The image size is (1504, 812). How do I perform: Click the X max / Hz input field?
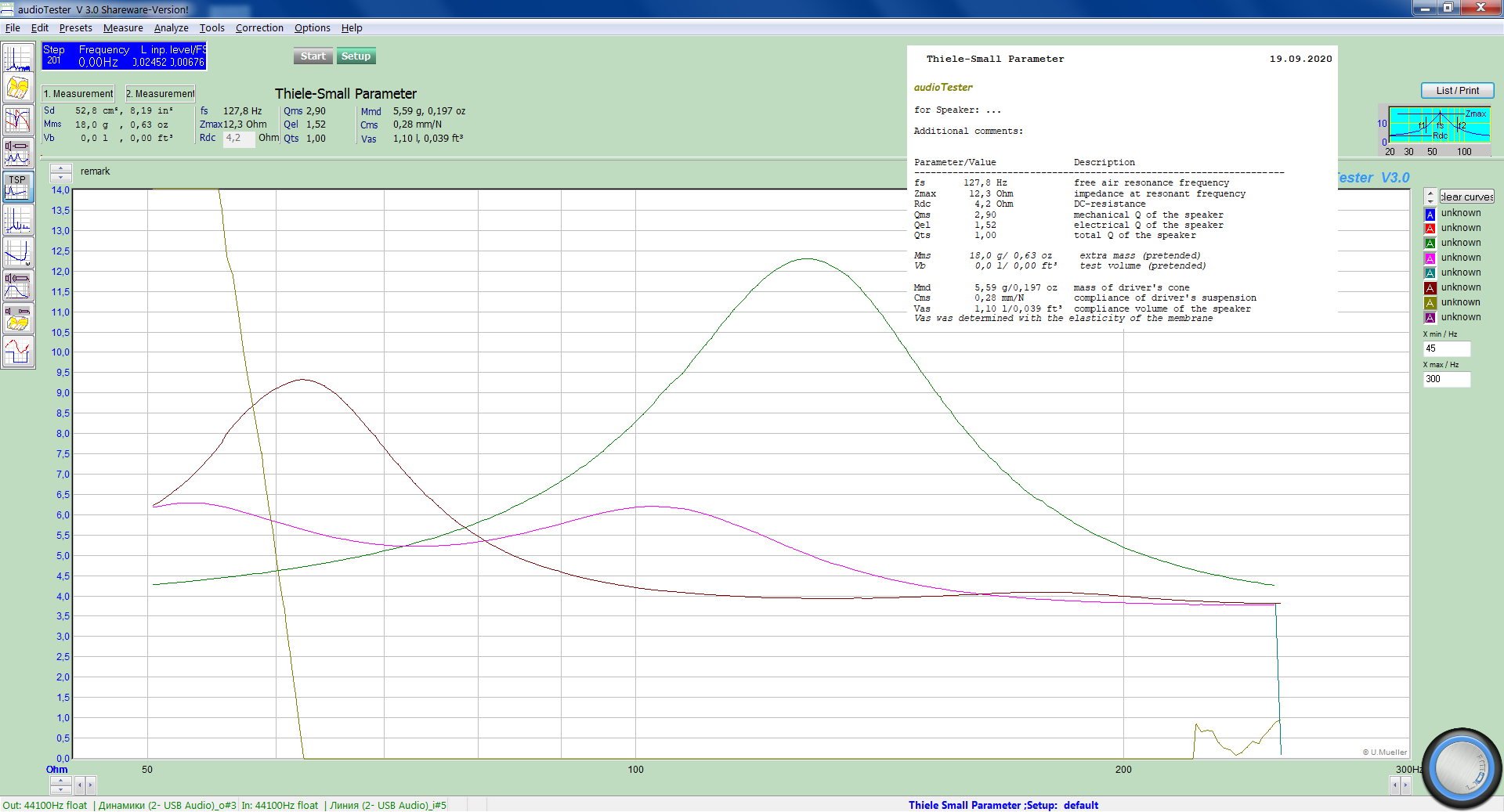pos(1446,379)
